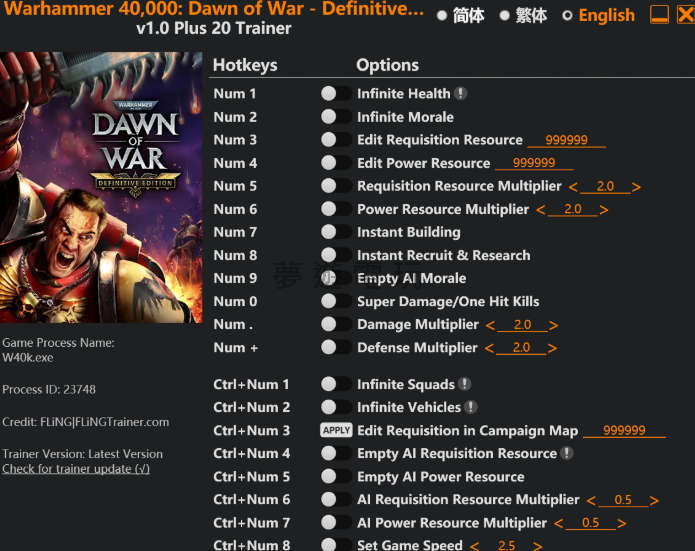Screen dimensions: 695x551
Task: Click the Ctrl+Num 6 hotkey label
Action: click(251, 499)
